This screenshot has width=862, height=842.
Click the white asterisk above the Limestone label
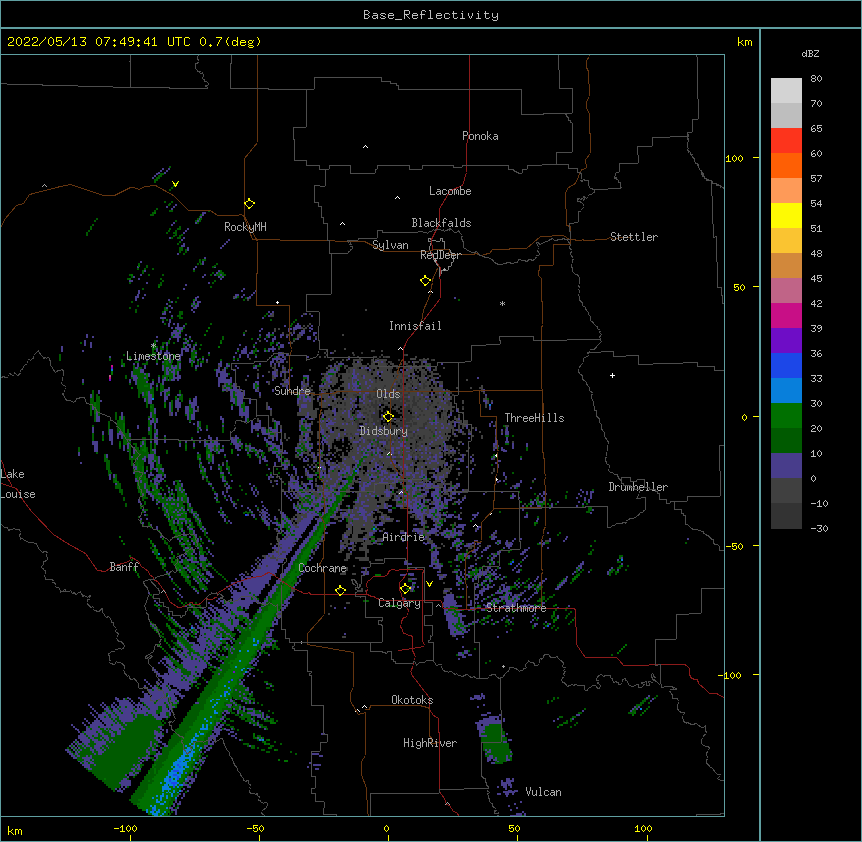pyautogui.click(x=154, y=346)
